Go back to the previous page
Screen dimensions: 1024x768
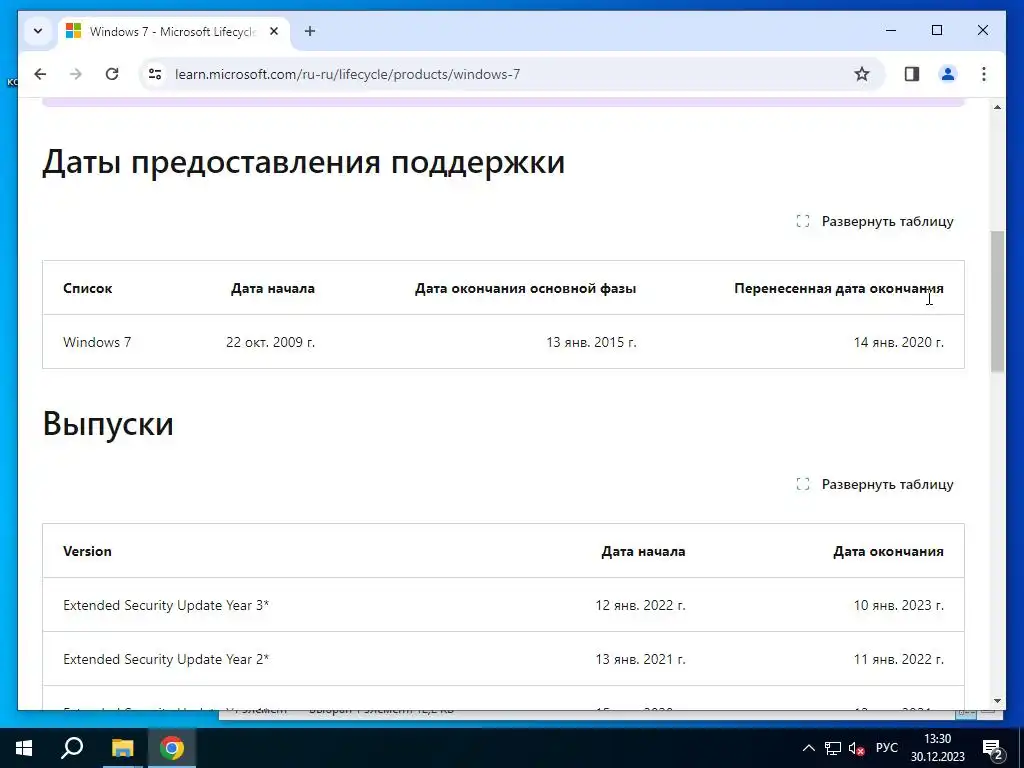[40, 74]
